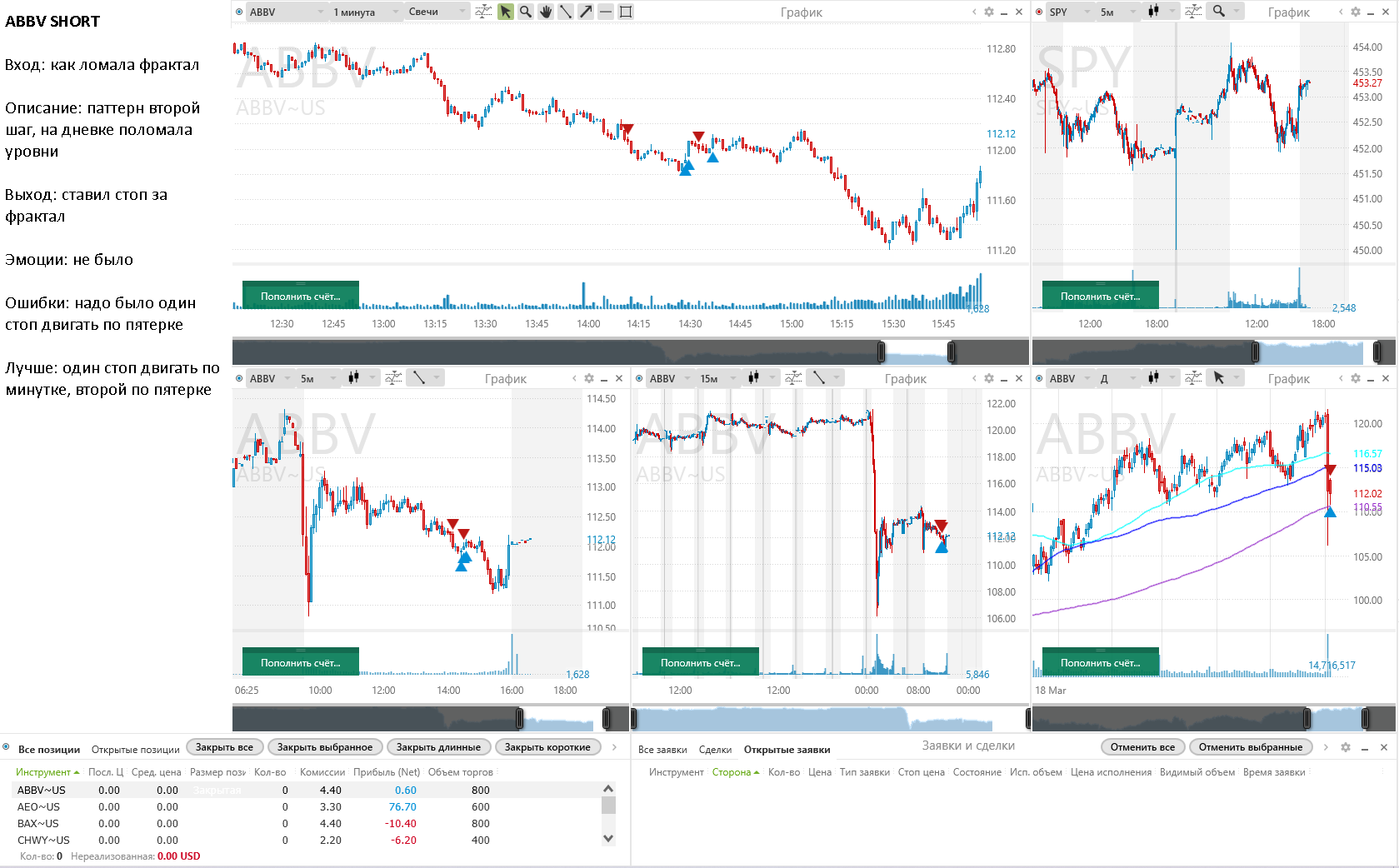The width and height of the screenshot is (1399, 868).
Task: Expand more buttons arrow in positions panel
Action: coord(615,747)
